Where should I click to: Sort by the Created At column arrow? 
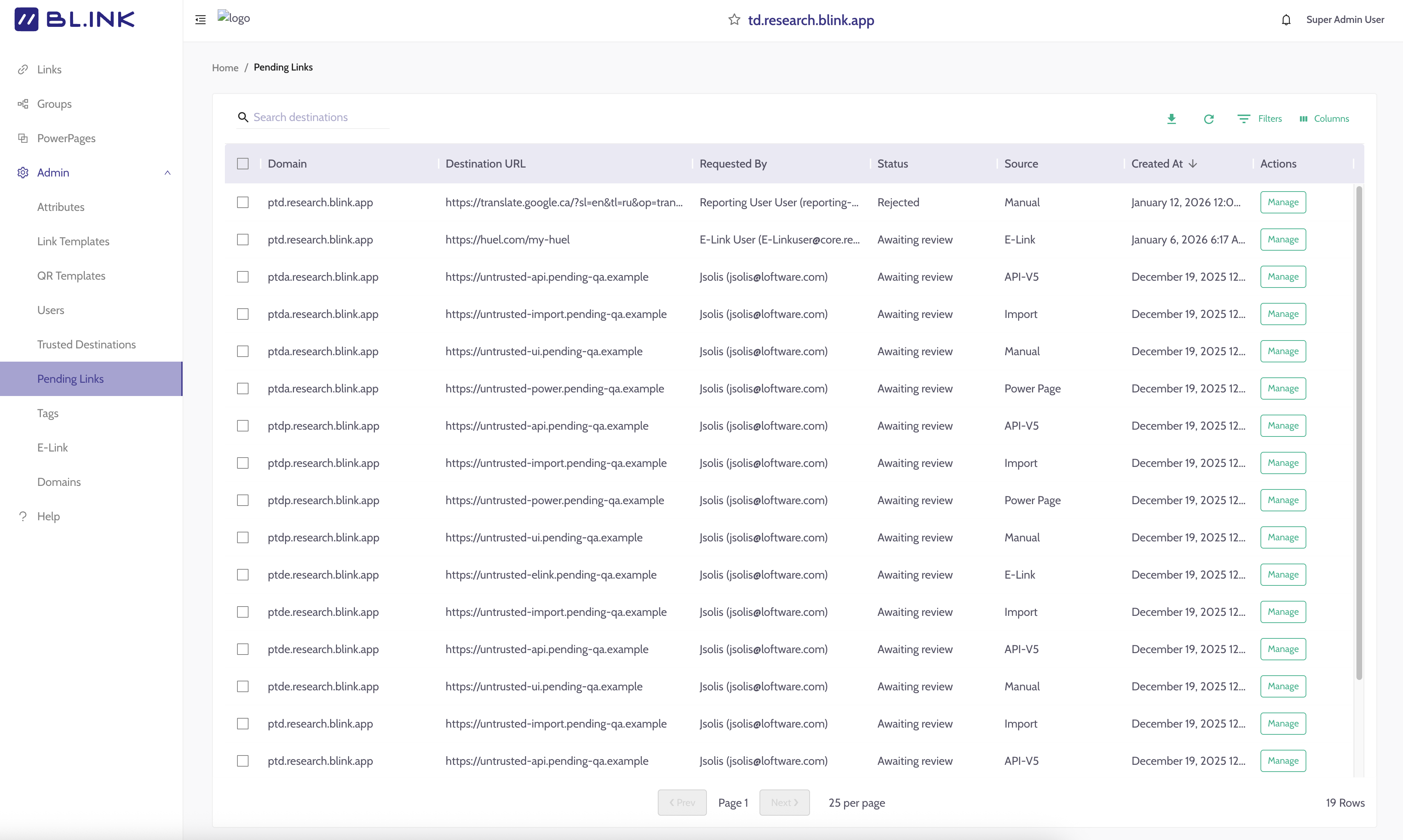pos(1193,164)
